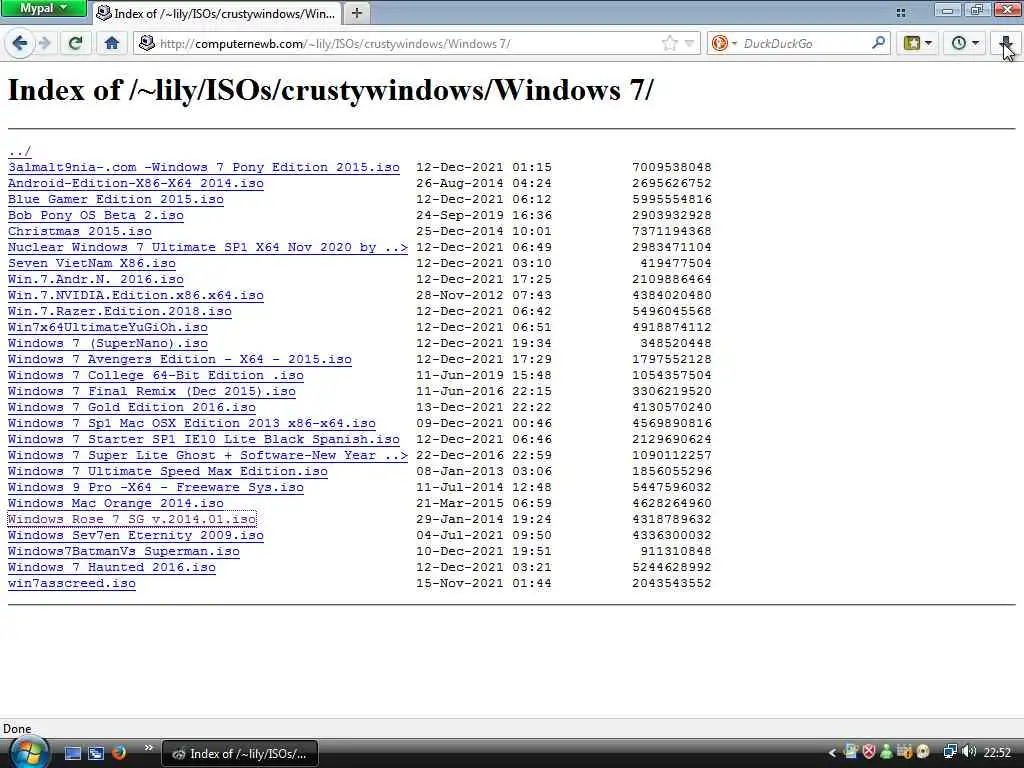The image size is (1024, 768).
Task: Go back one page
Action: tap(20, 44)
